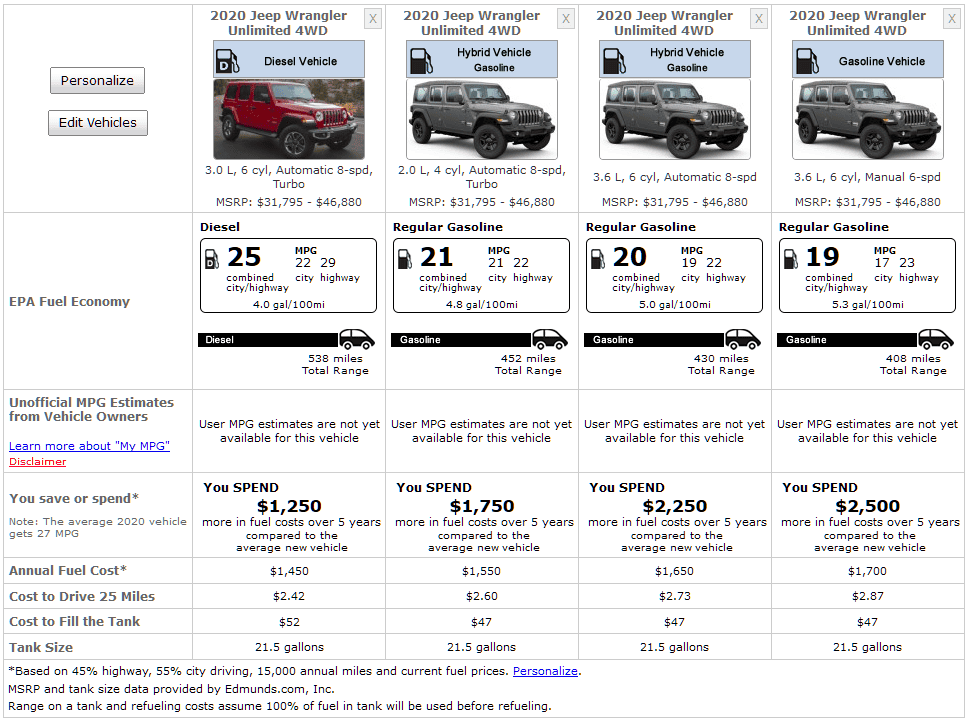
Task: Click the 3.0 L, 6 cyl, Automatic 8-spd, Turbo text
Action: tap(289, 177)
